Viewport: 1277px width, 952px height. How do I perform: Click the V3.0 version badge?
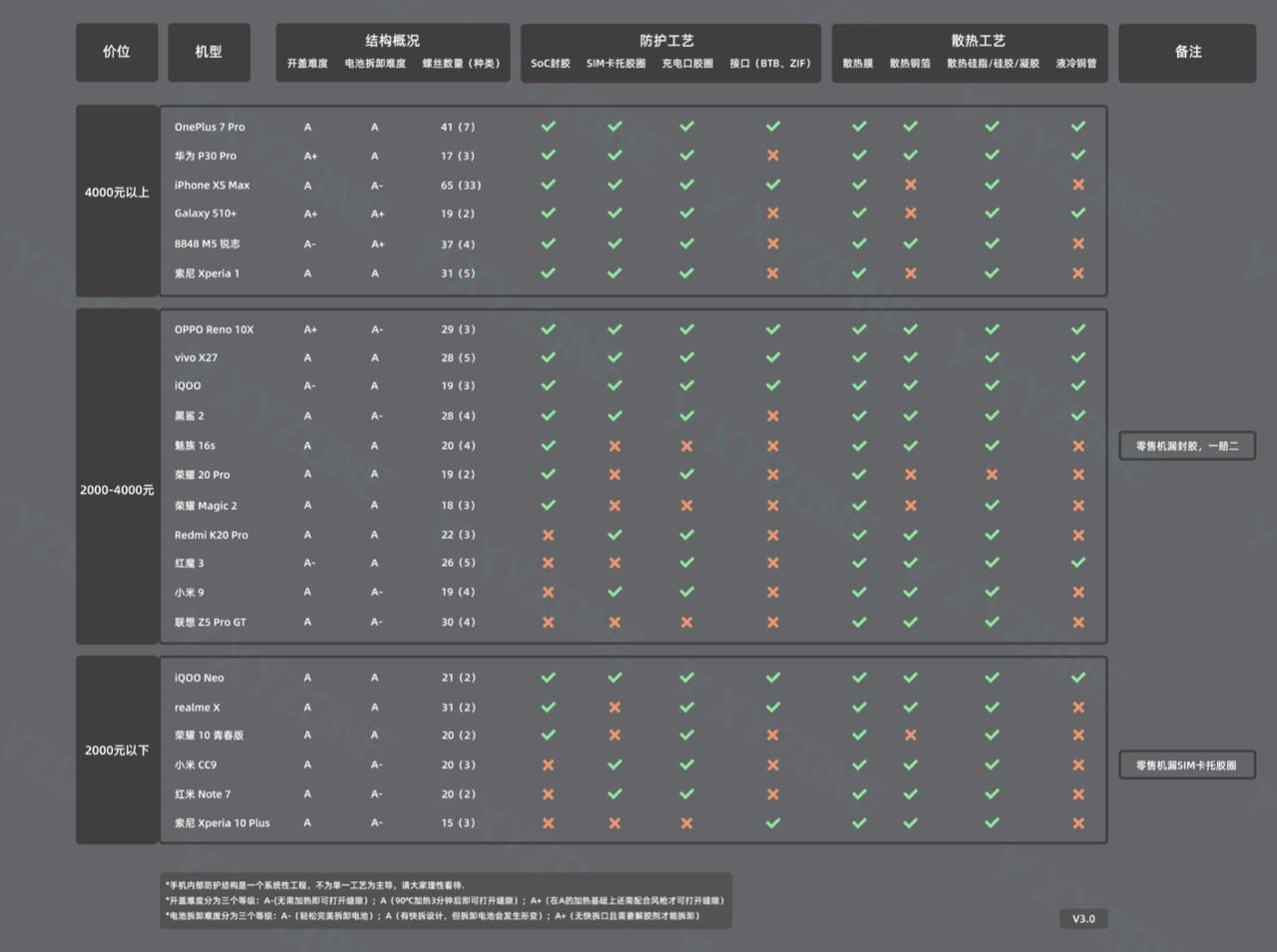pyautogui.click(x=1083, y=919)
